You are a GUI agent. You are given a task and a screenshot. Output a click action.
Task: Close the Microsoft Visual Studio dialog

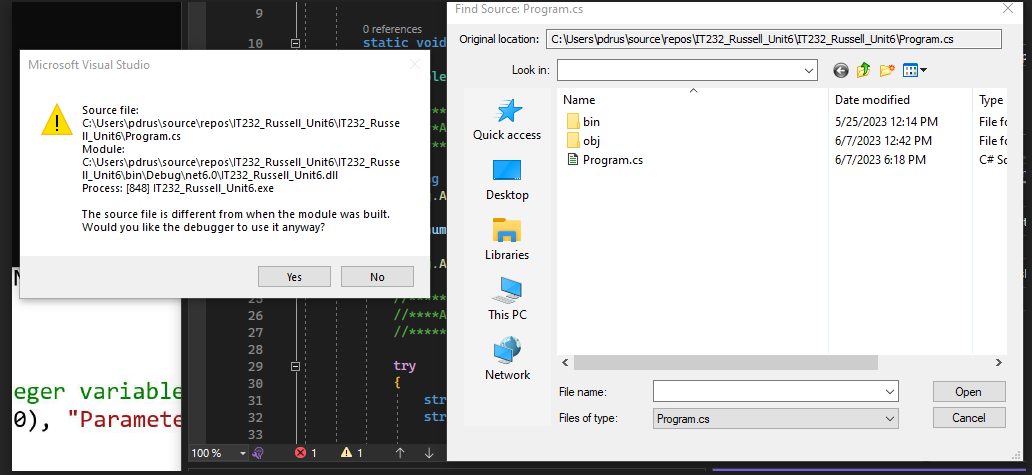(415, 64)
